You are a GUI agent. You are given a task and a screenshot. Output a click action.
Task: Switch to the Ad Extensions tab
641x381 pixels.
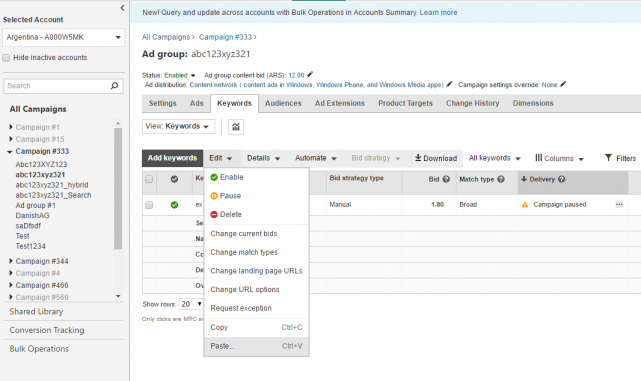tap(339, 103)
